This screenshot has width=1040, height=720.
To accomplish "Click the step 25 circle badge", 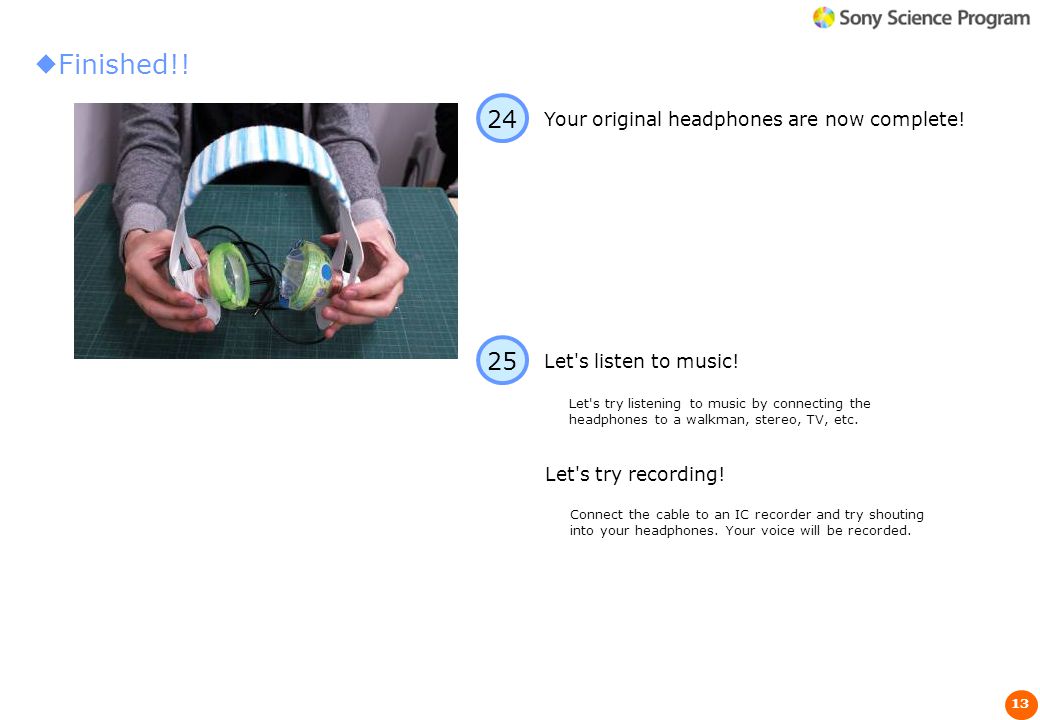I will (502, 360).
